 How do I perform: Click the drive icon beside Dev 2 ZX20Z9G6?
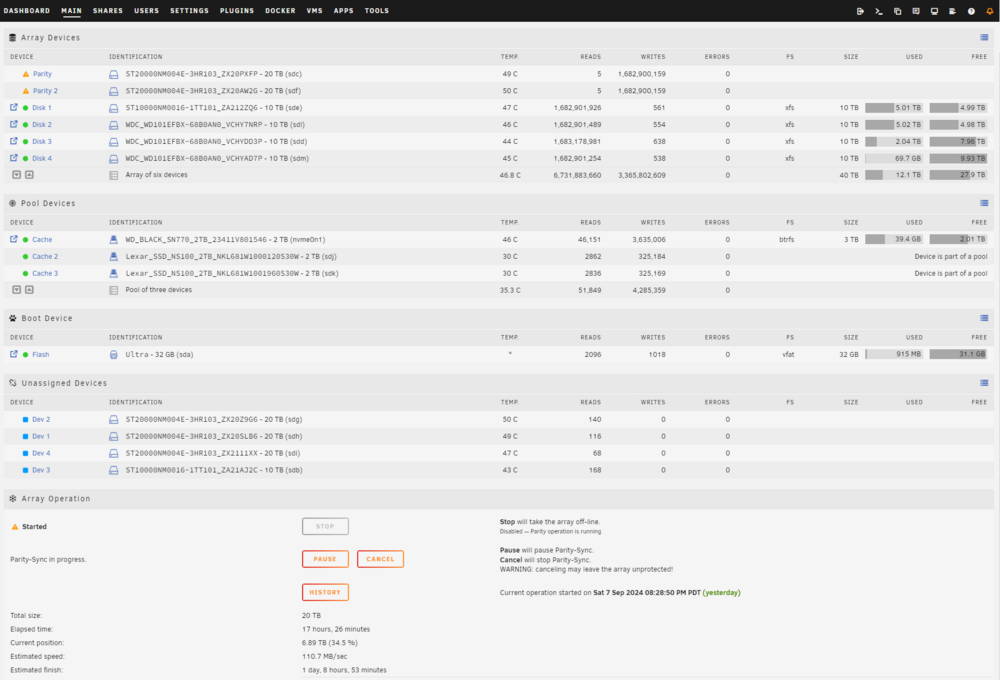(114, 420)
